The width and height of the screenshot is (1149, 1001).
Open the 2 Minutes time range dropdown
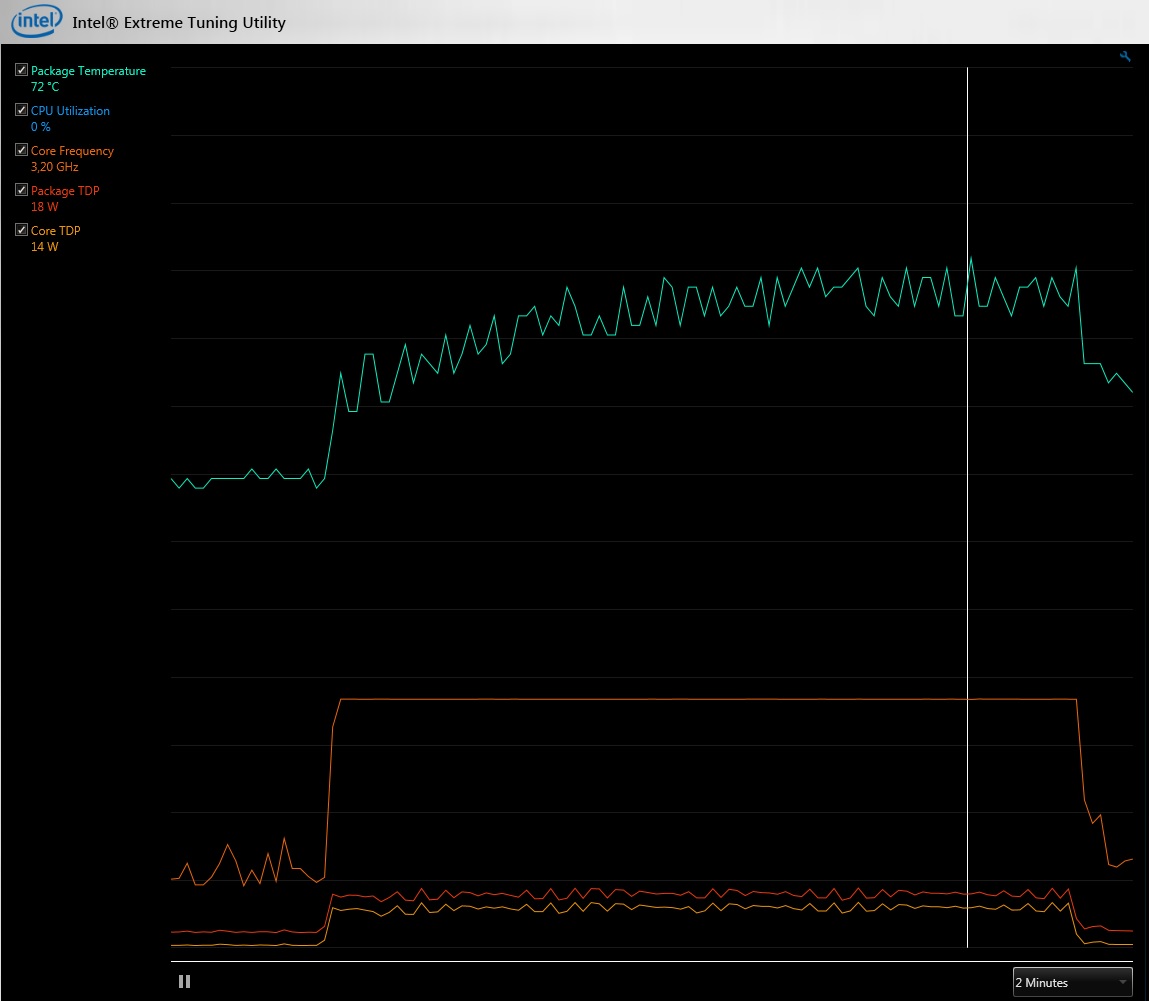[1073, 982]
